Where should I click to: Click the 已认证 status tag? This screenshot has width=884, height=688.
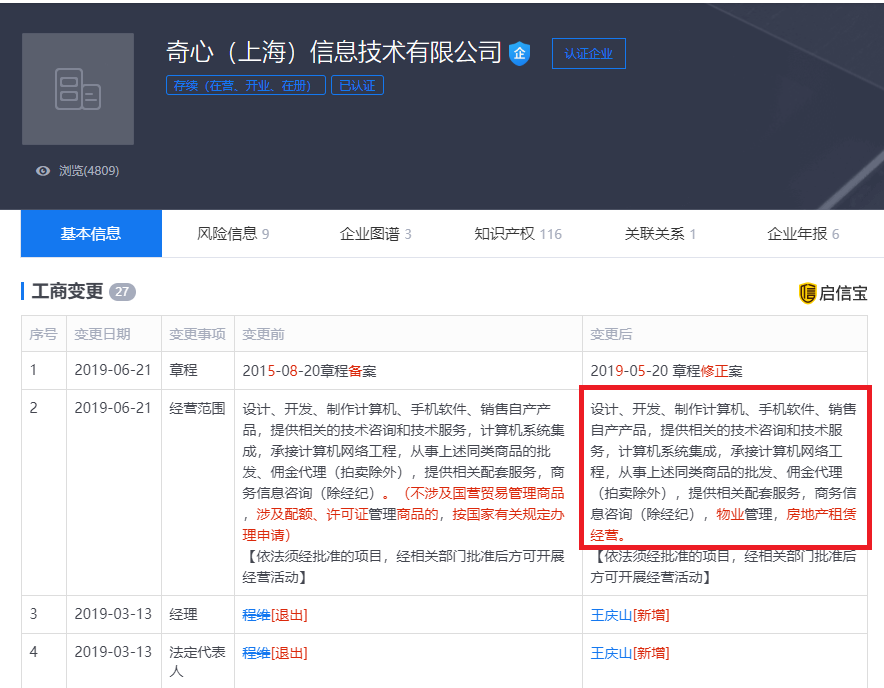(357, 85)
